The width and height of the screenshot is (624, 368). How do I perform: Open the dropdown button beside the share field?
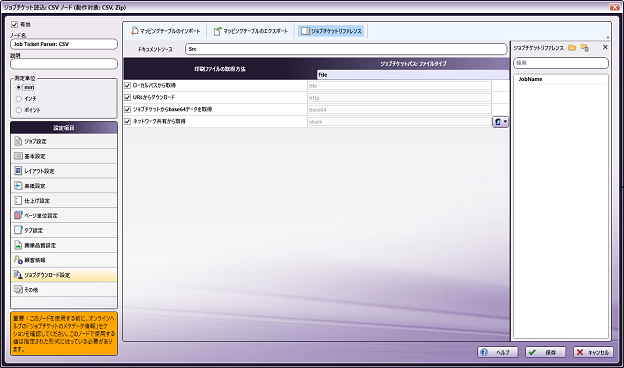click(500, 122)
